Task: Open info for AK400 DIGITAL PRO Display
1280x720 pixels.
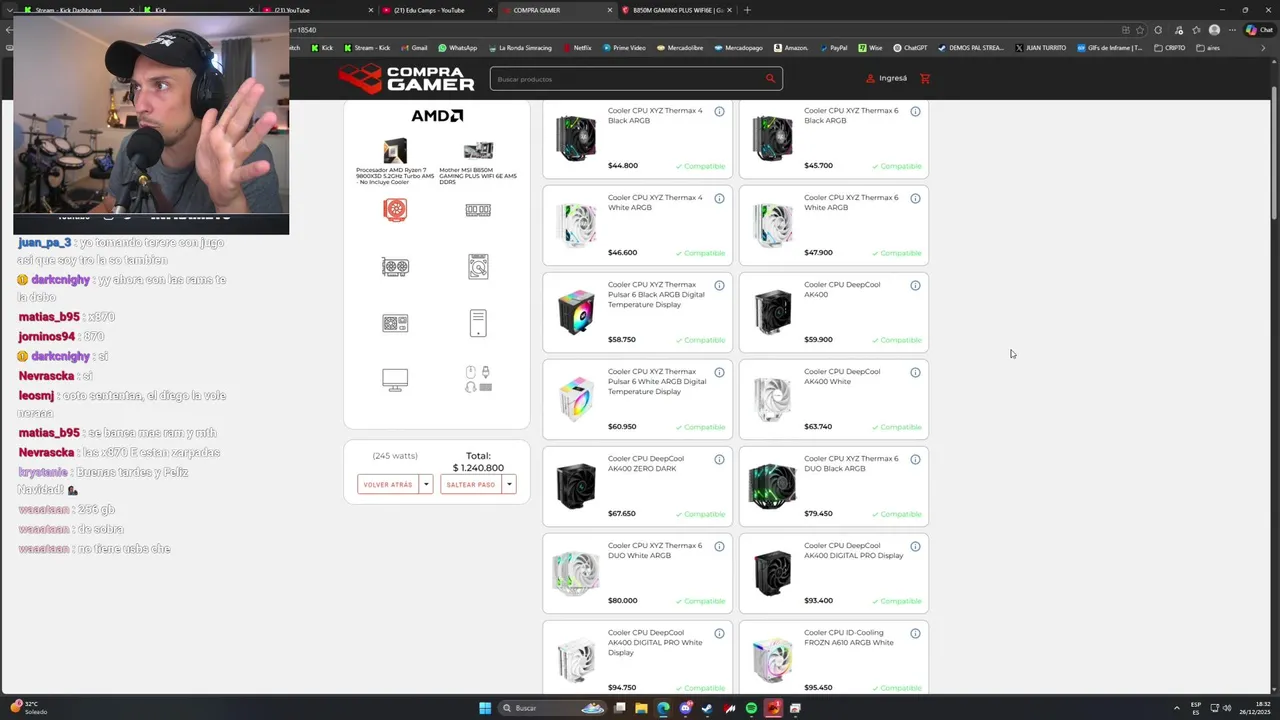Action: tap(915, 546)
